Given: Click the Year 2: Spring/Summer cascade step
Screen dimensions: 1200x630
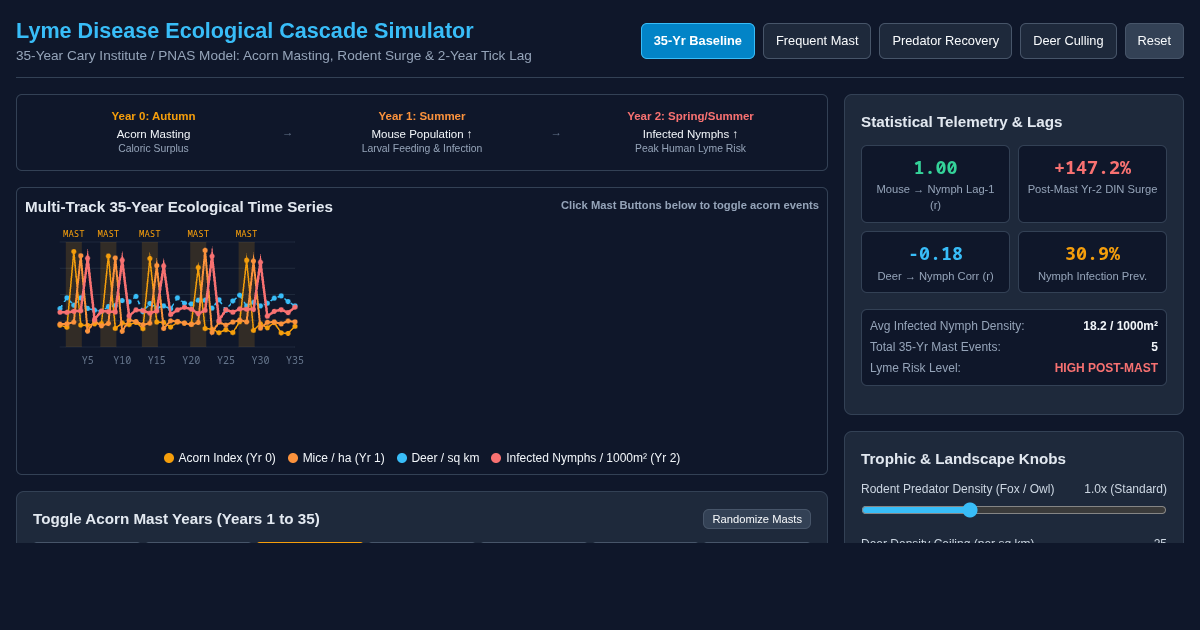Looking at the screenshot, I should click(690, 132).
